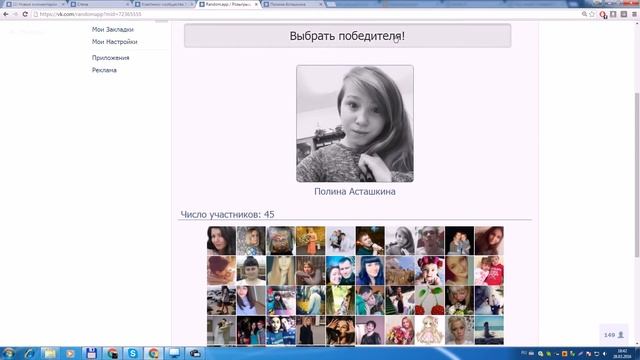Open the winner's large profile photo
This screenshot has height=360, width=640.
(355, 124)
